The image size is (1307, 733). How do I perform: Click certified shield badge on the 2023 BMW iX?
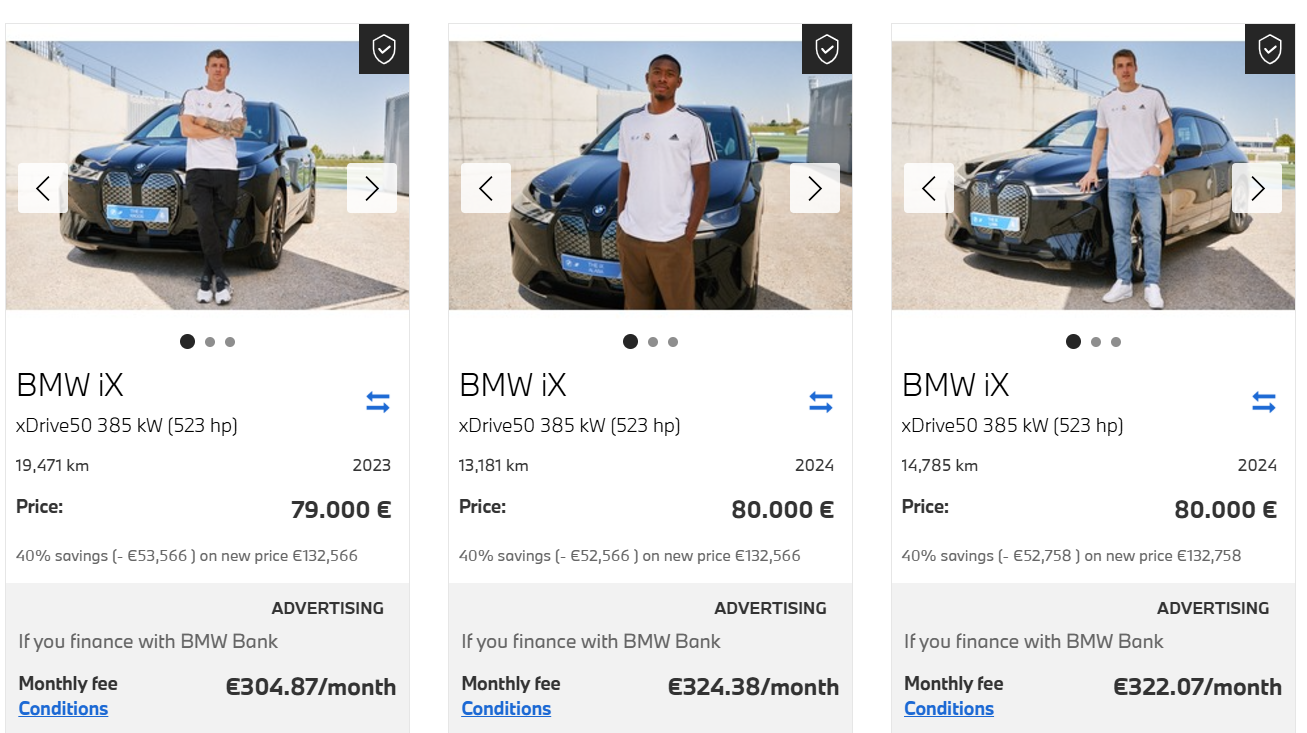384,49
